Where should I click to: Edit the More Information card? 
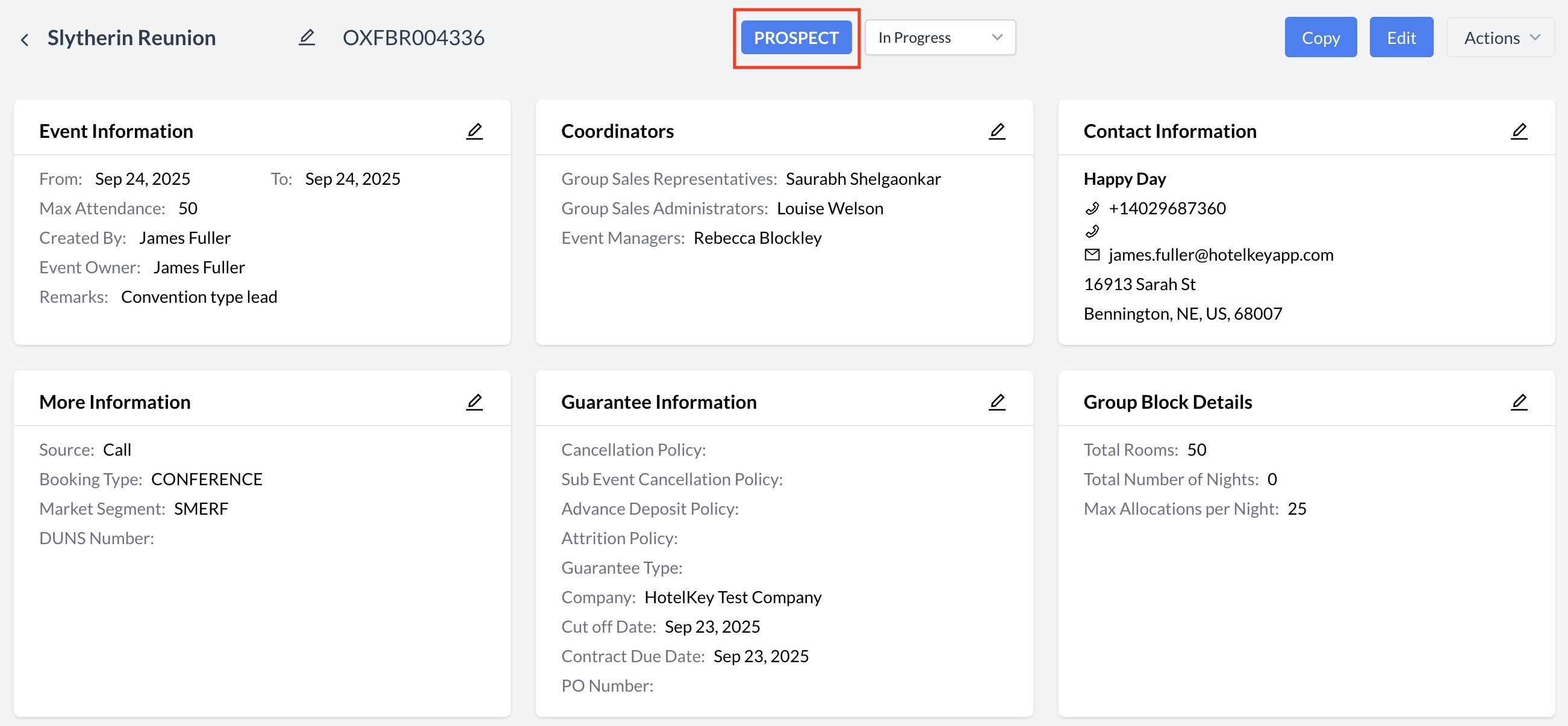tap(474, 402)
